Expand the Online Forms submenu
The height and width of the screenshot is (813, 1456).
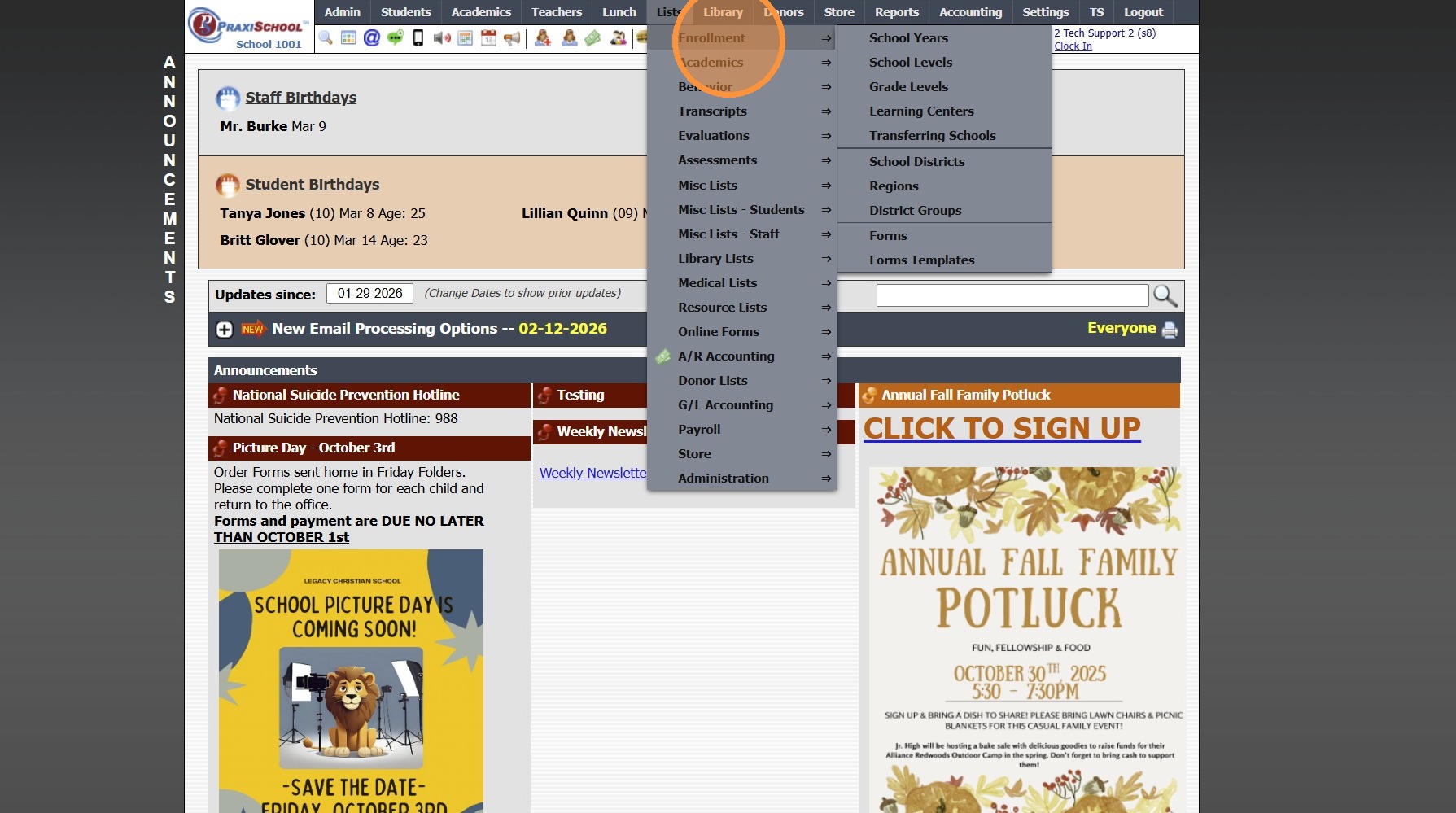click(742, 332)
